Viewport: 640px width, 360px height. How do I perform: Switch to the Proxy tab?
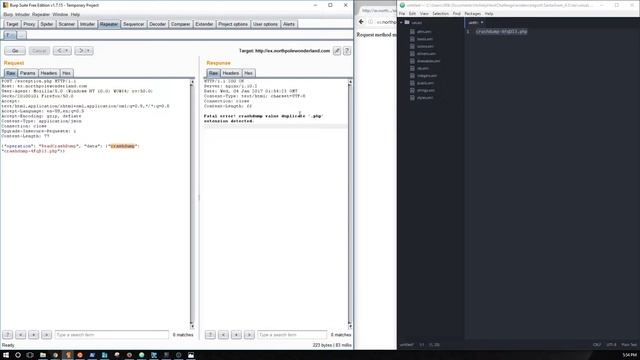[29, 24]
